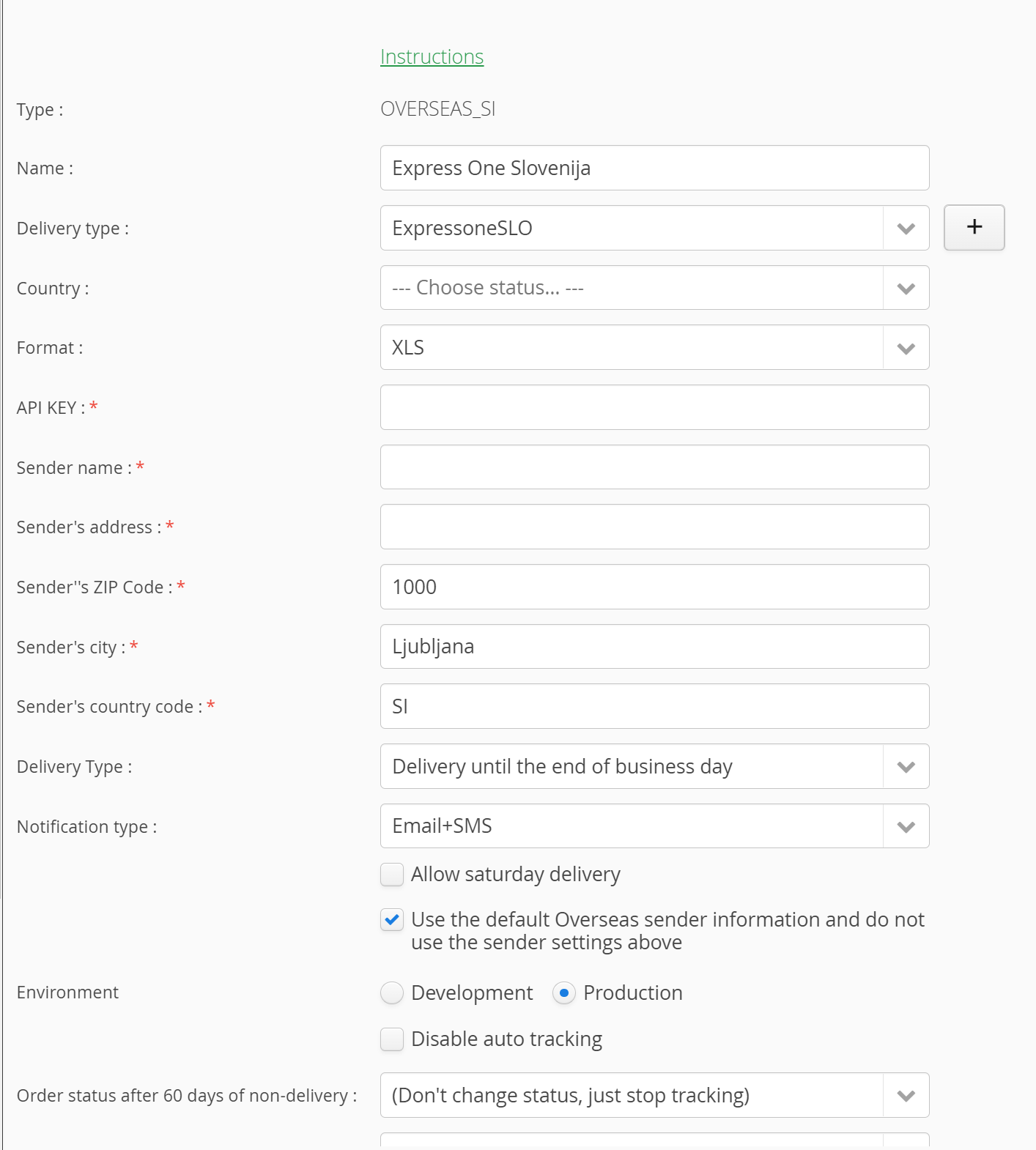This screenshot has height=1150, width=1036.
Task: Click the Sender's city field with Ljubljana
Action: click(x=654, y=647)
